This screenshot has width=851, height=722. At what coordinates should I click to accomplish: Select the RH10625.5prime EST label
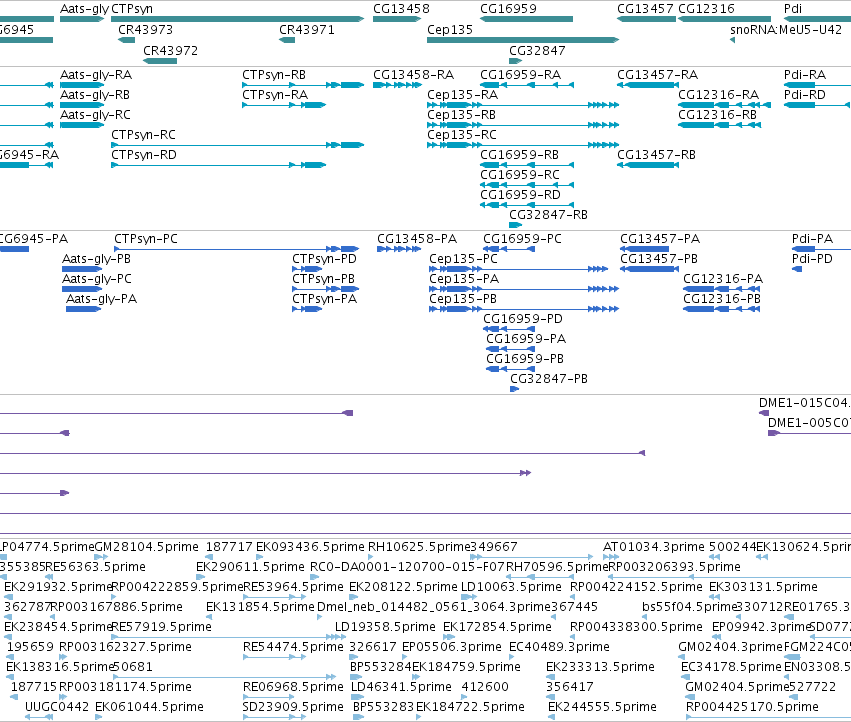[418, 547]
